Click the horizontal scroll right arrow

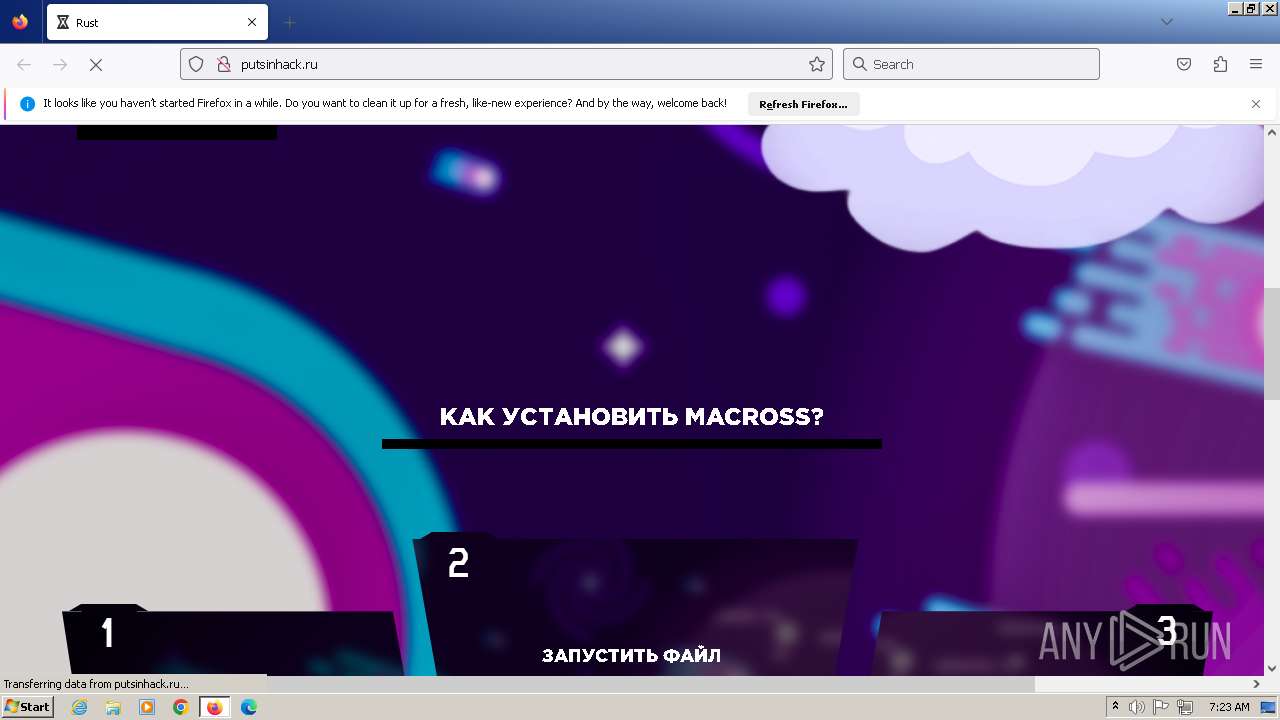pyautogui.click(x=1257, y=684)
